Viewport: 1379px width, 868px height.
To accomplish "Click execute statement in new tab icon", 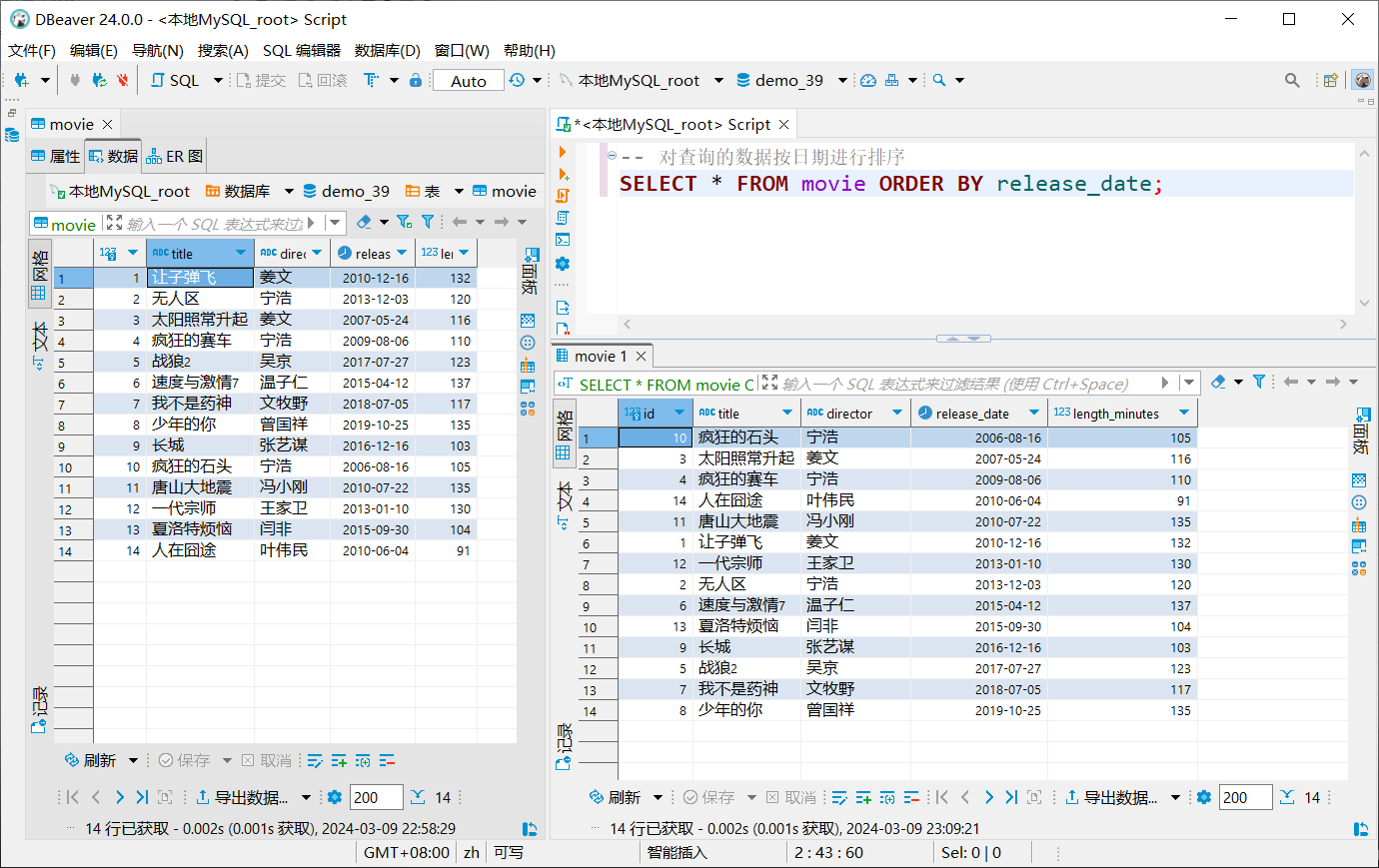I will [563, 174].
